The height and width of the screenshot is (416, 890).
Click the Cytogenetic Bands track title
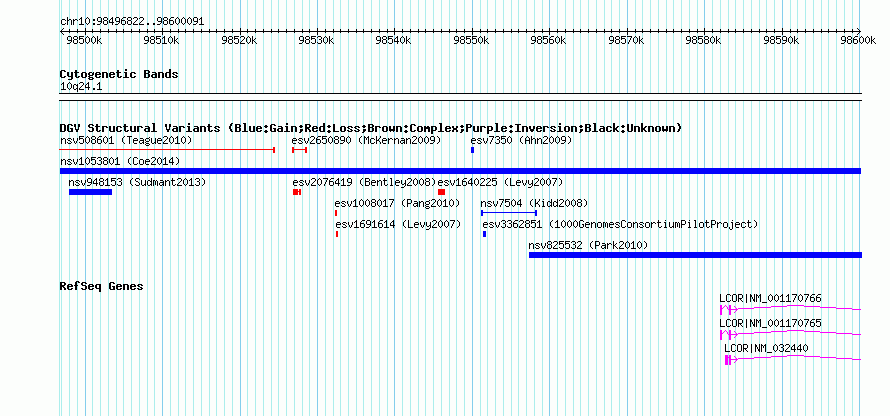coord(119,74)
